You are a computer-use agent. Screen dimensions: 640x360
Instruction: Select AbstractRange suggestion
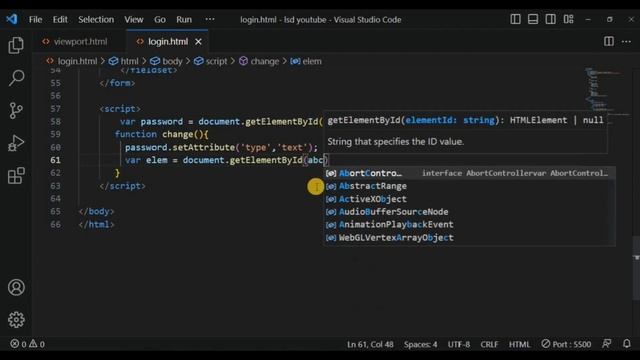point(469,186)
